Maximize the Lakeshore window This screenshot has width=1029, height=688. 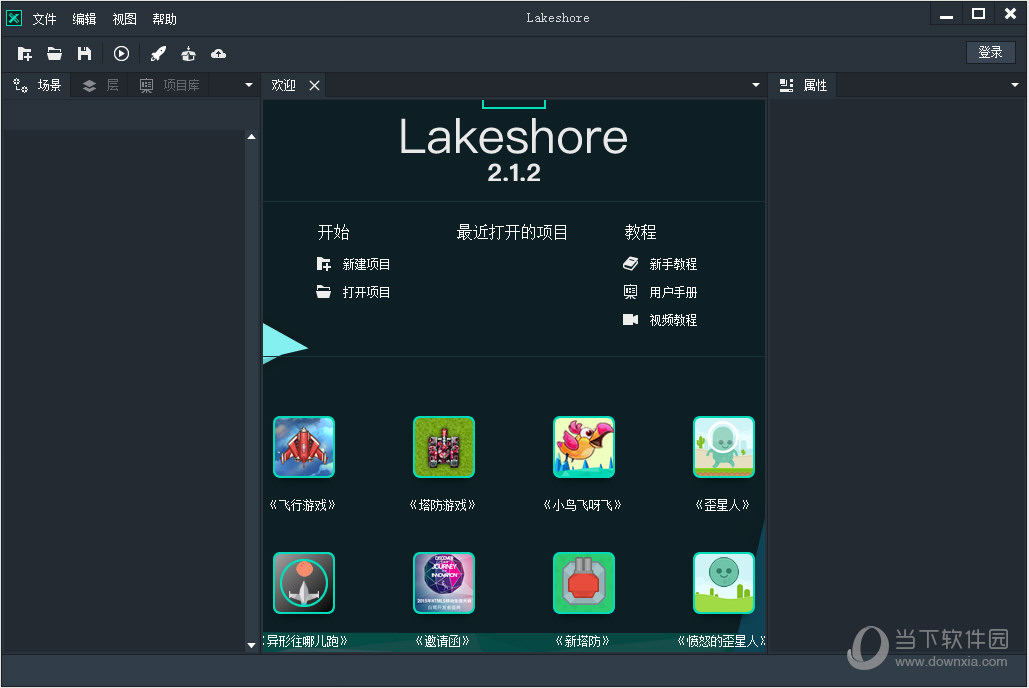tap(978, 14)
